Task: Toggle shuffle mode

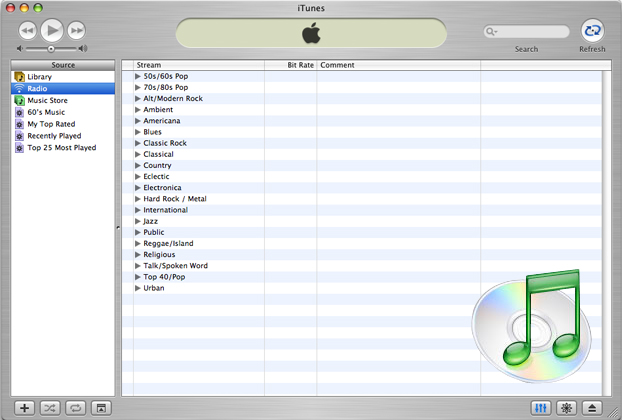Action: point(50,408)
